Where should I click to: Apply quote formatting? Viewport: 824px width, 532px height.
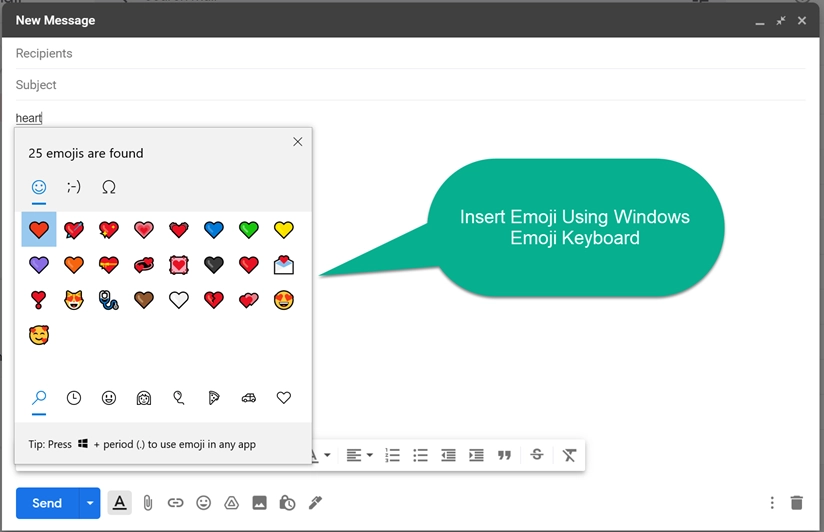click(504, 455)
